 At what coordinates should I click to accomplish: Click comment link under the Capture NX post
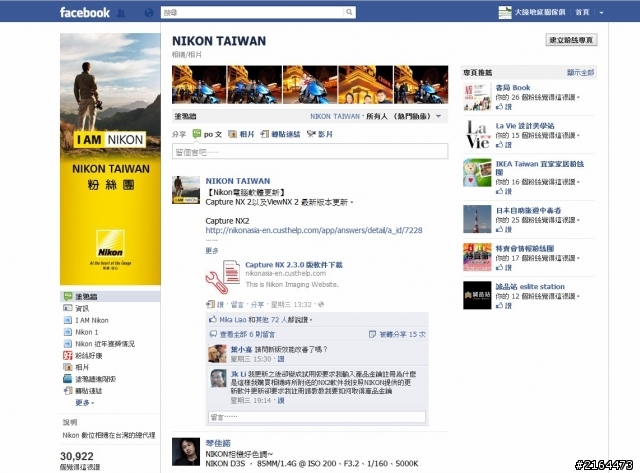(237, 304)
